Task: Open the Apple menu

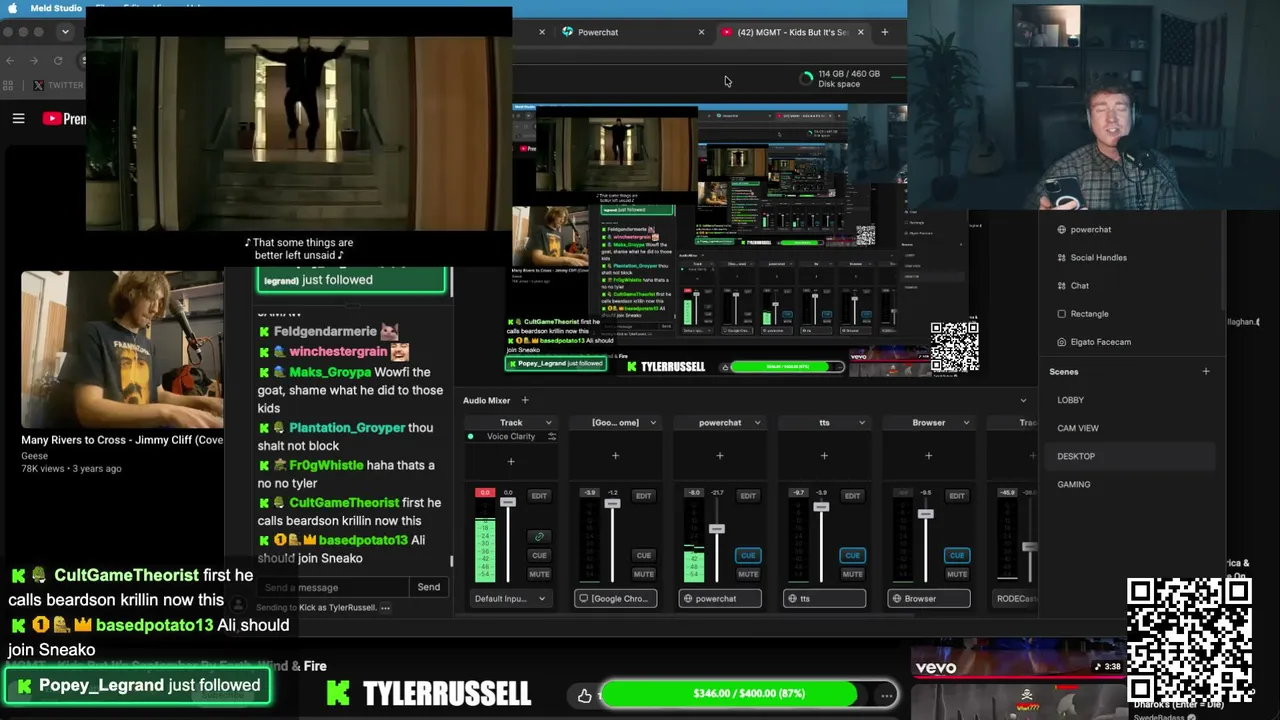Action: 13,8
